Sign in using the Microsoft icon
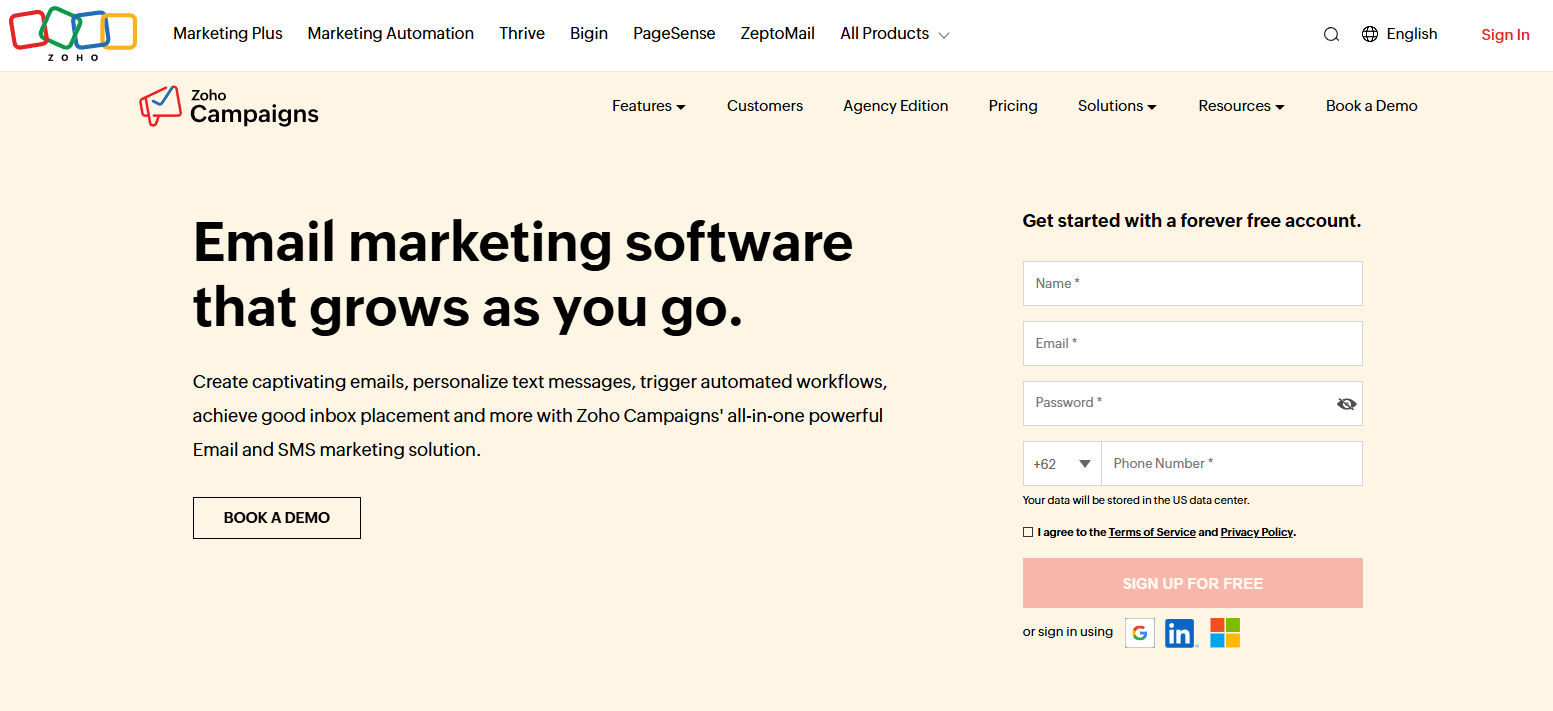This screenshot has height=711, width=1553. tap(1224, 632)
